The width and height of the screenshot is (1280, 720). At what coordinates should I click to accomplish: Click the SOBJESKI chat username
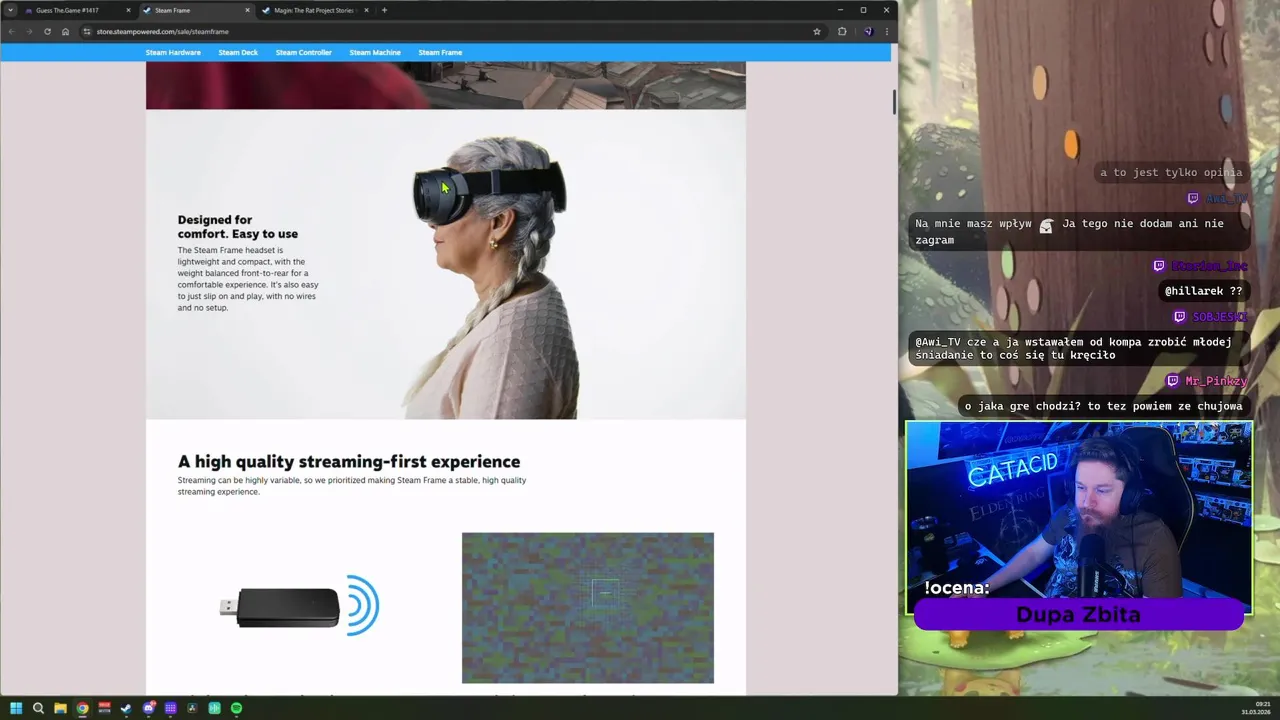click(1220, 317)
